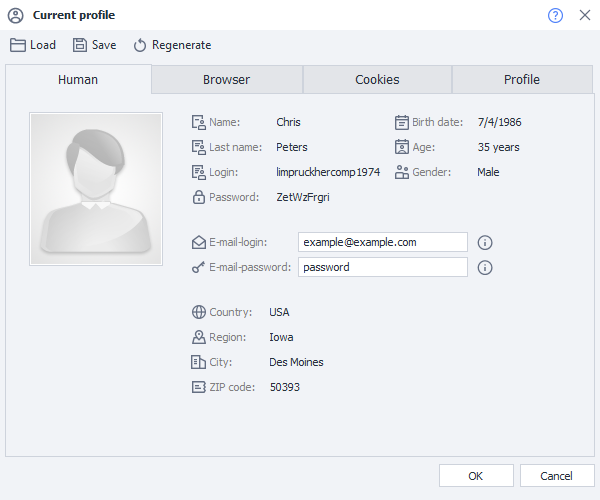This screenshot has height=500, width=600.
Task: Click the E-mail-login input field
Action: pos(382,242)
